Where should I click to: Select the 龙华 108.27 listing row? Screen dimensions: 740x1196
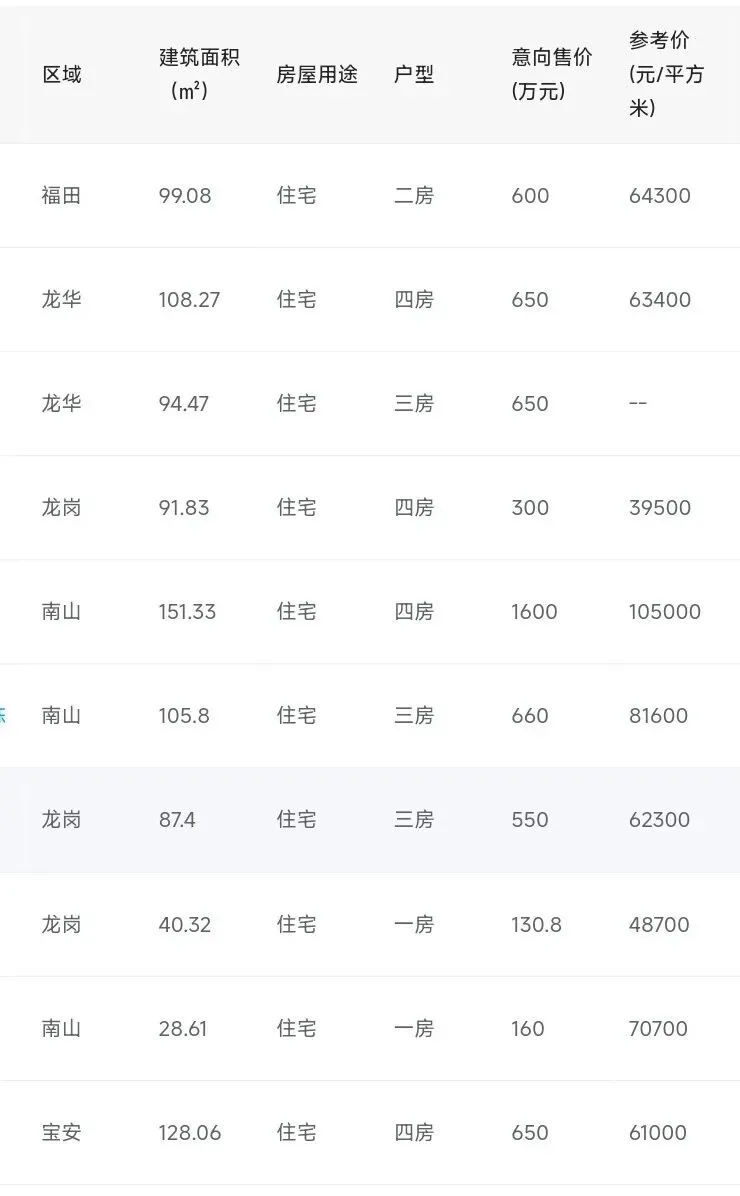click(x=370, y=299)
